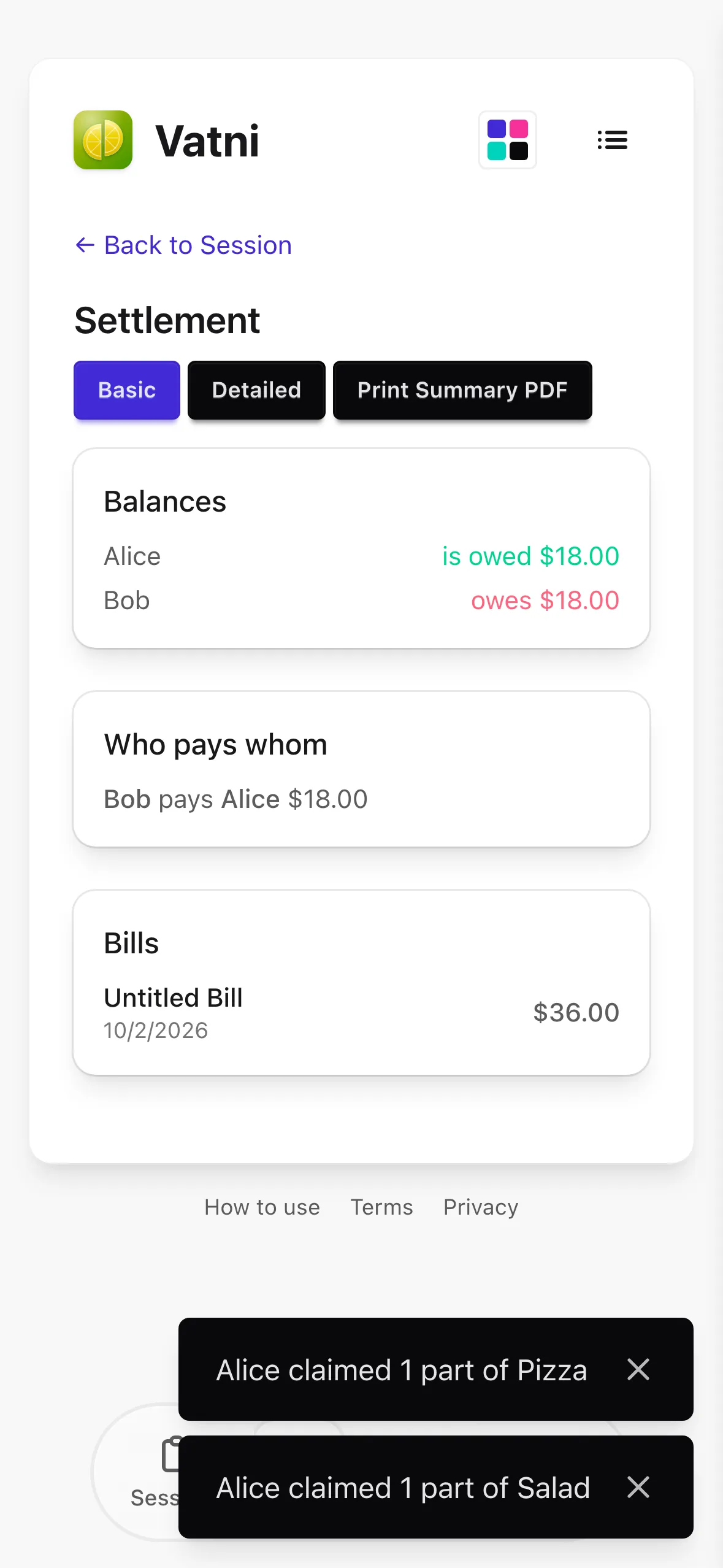The width and height of the screenshot is (723, 1568).
Task: Click the Print Summary PDF button
Action: 462,390
